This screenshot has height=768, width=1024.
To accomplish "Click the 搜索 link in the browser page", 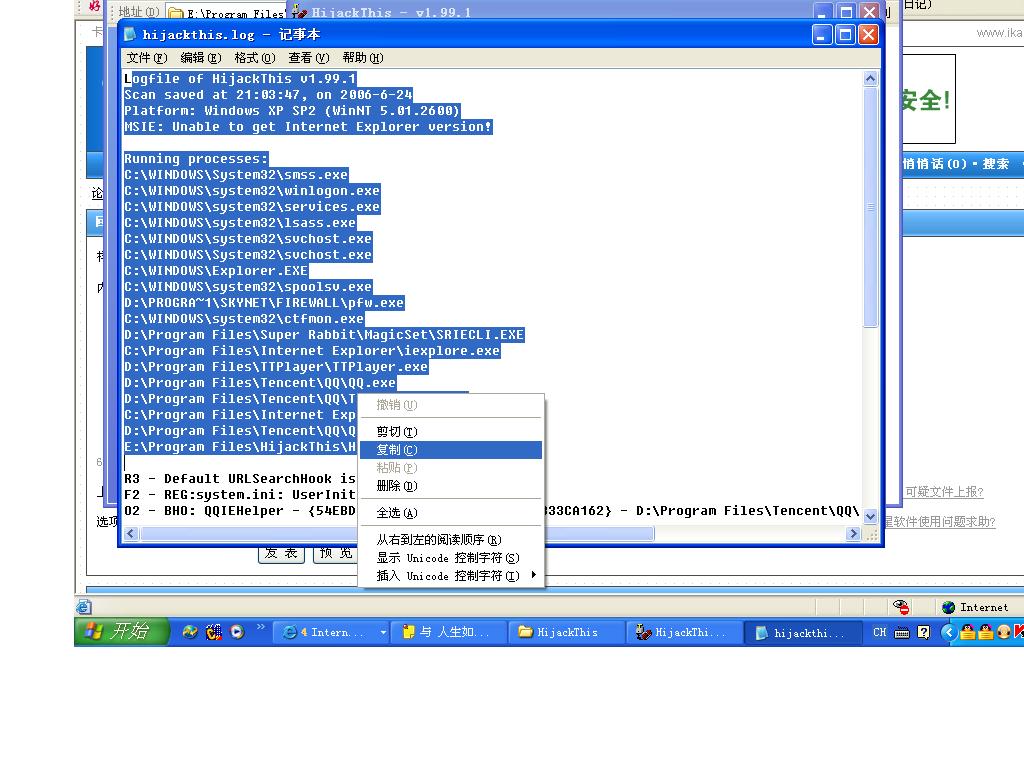I will click(x=996, y=164).
